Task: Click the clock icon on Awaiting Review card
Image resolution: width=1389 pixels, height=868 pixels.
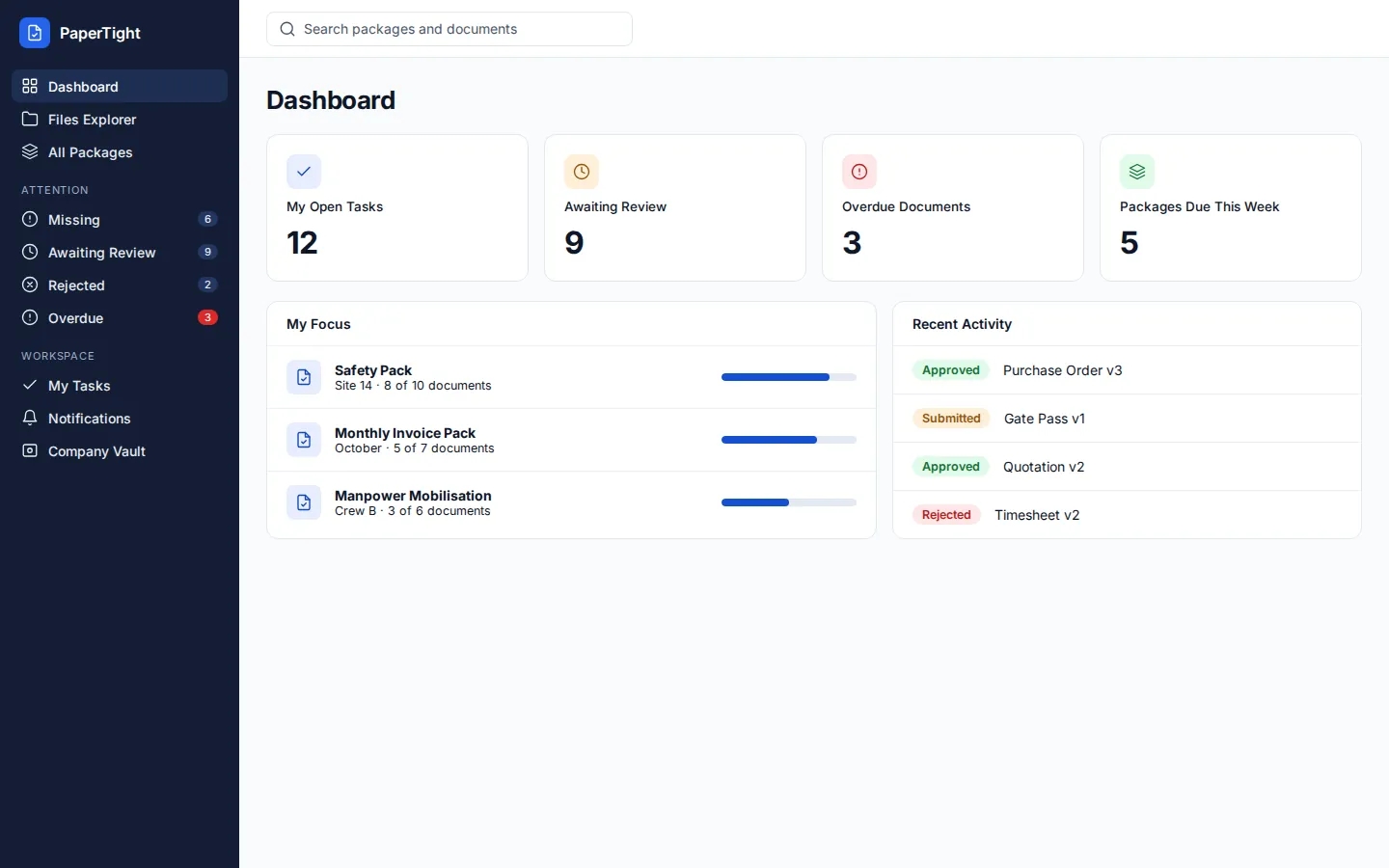Action: [582, 172]
